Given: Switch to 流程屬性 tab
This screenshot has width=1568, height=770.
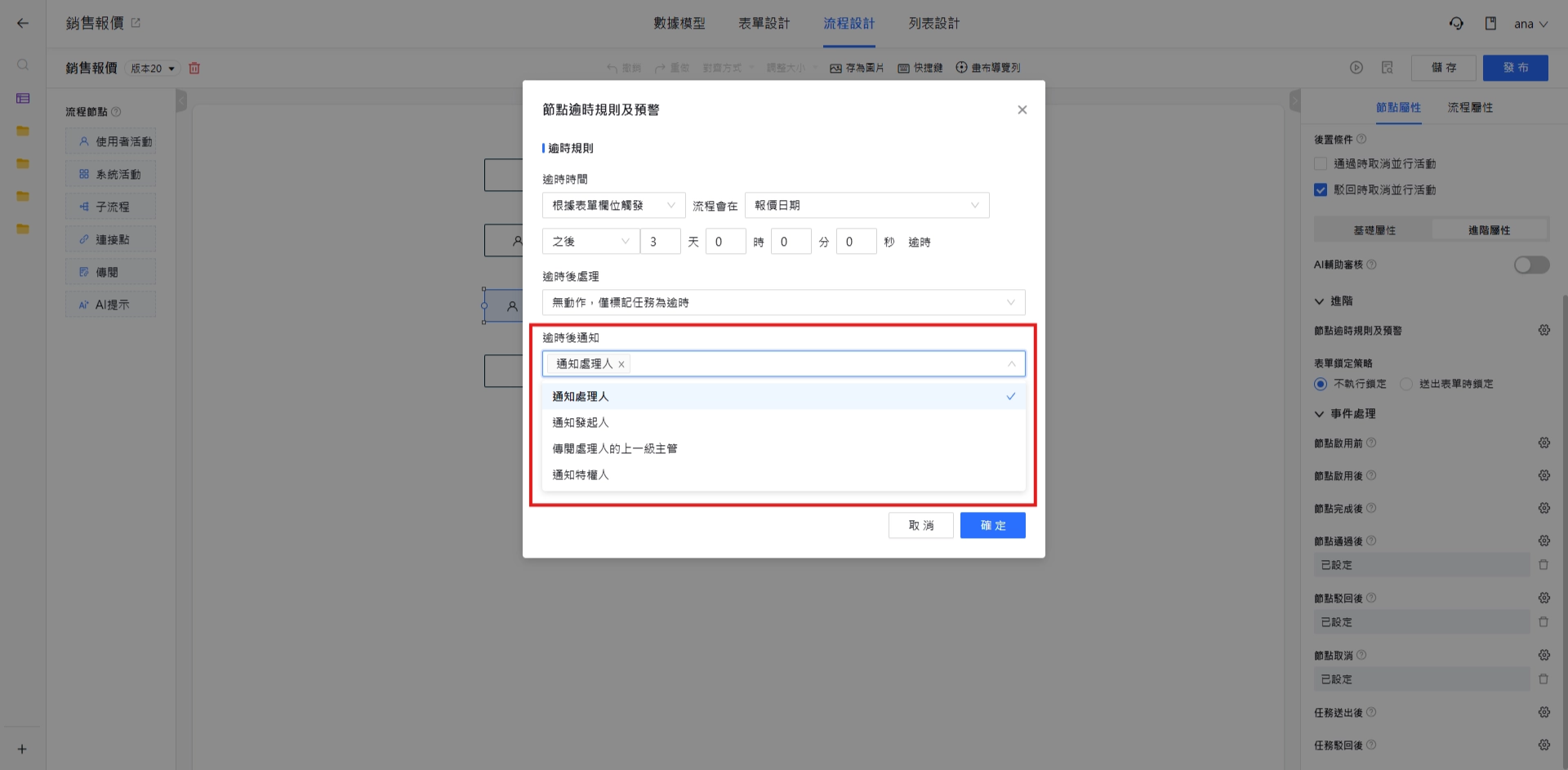Looking at the screenshot, I should (1470, 108).
